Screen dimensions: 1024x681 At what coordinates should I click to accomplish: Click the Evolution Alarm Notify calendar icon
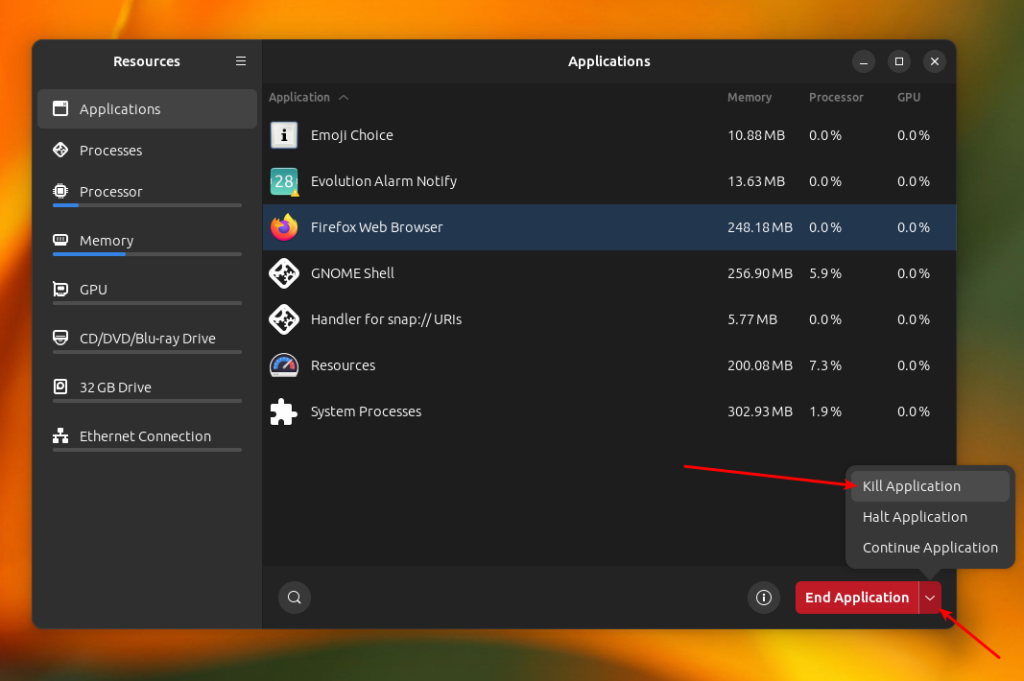[284, 182]
